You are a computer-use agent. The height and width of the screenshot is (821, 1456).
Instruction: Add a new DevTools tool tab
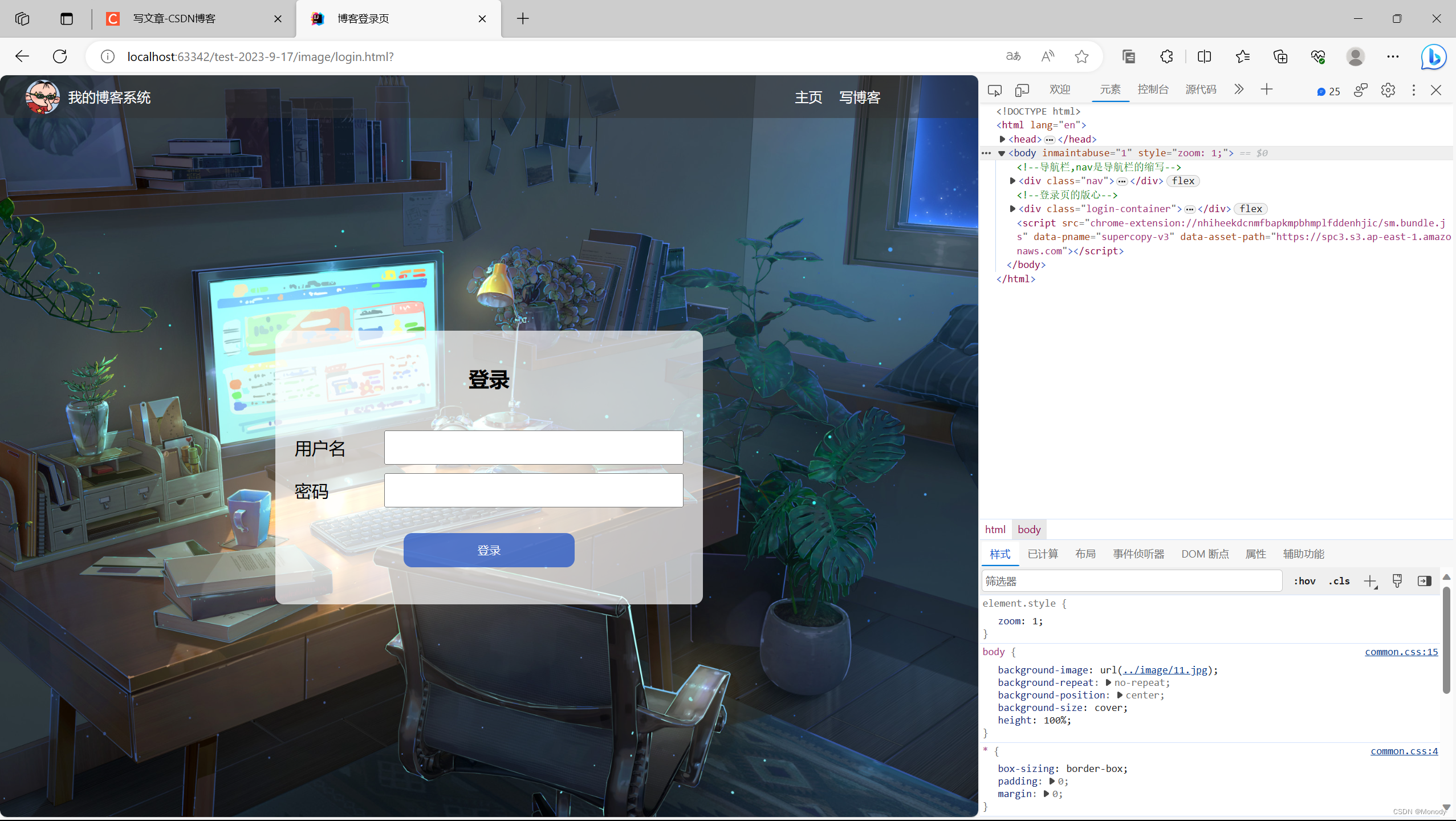1267,90
